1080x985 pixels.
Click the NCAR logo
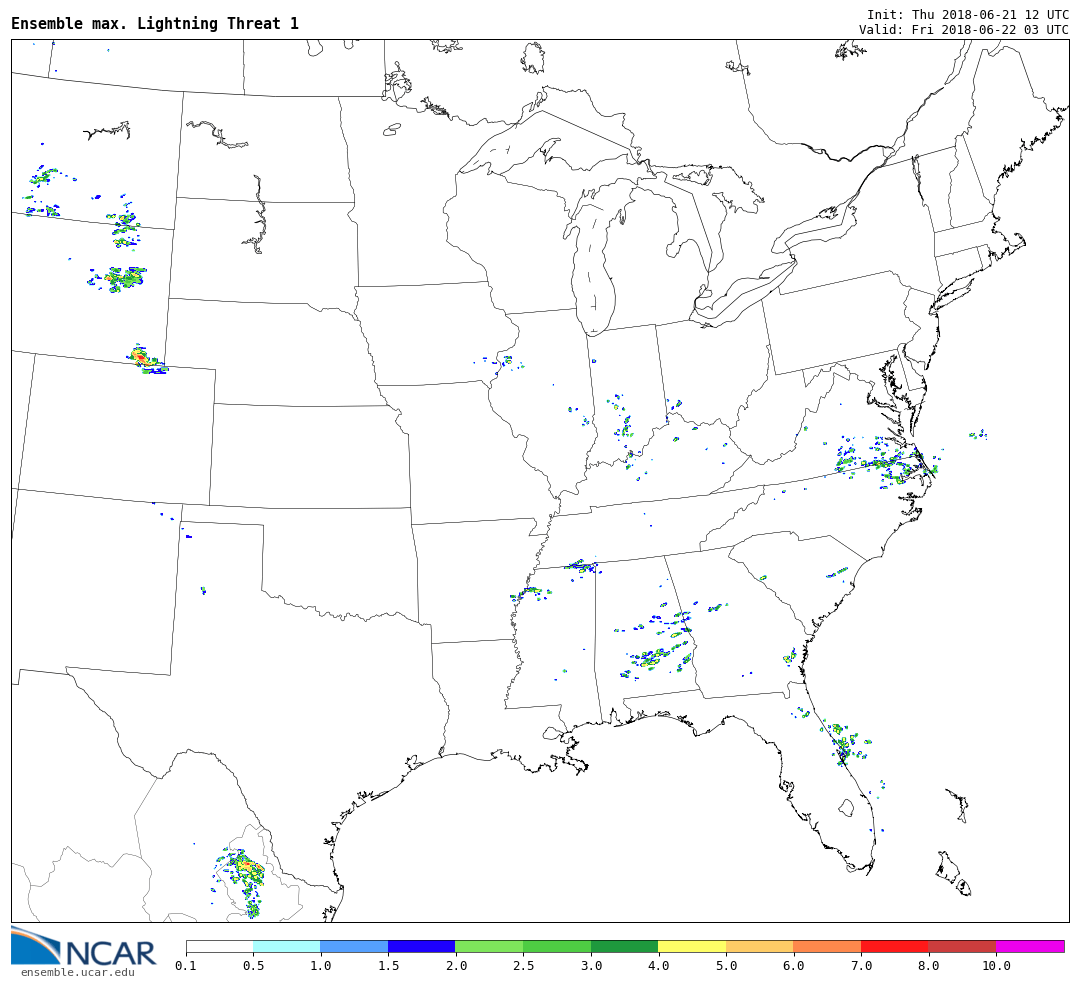tap(84, 947)
